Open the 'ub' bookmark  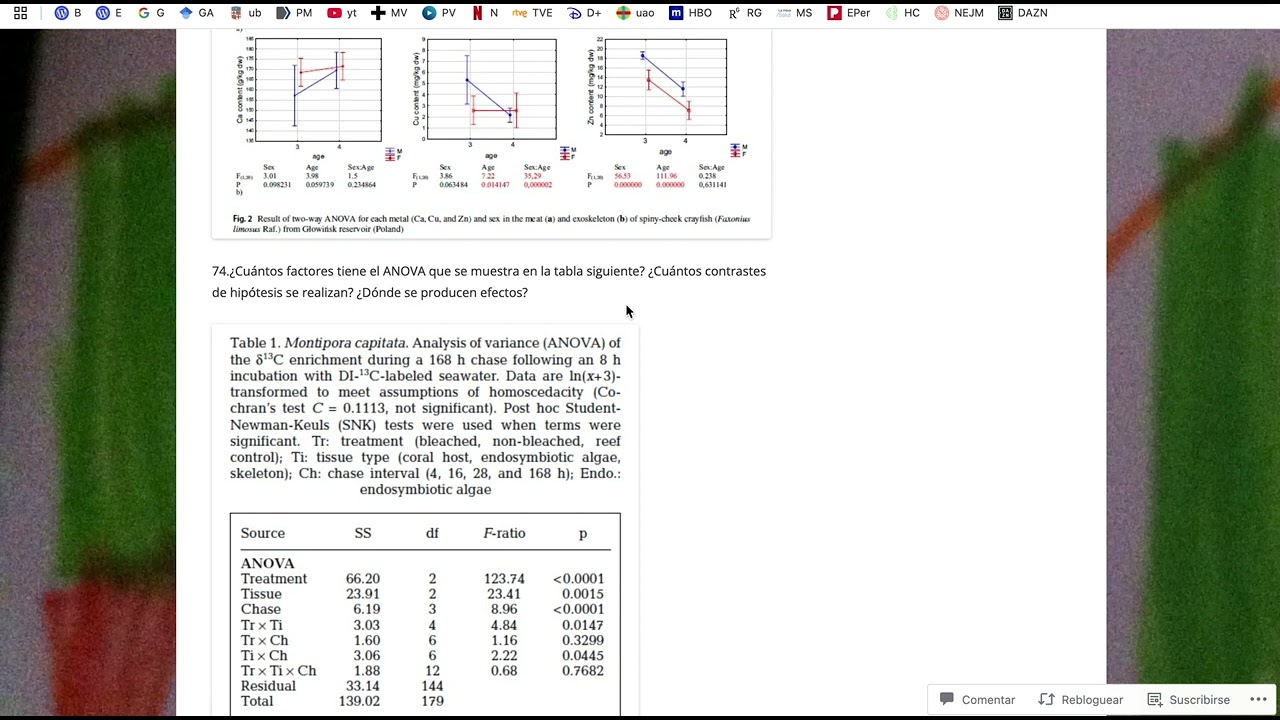point(246,13)
